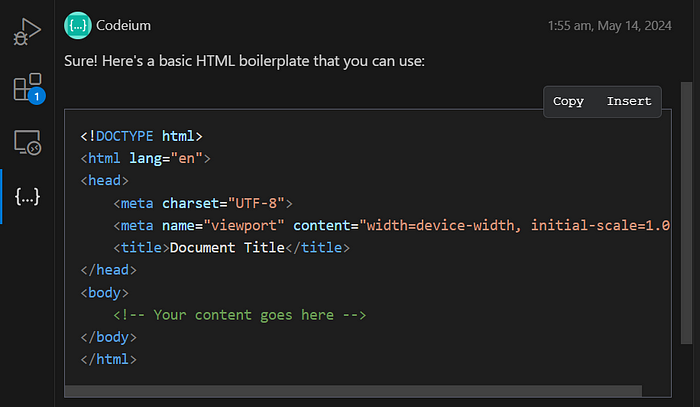Click the meta viewport line
The image size is (700, 407).
pos(392,226)
